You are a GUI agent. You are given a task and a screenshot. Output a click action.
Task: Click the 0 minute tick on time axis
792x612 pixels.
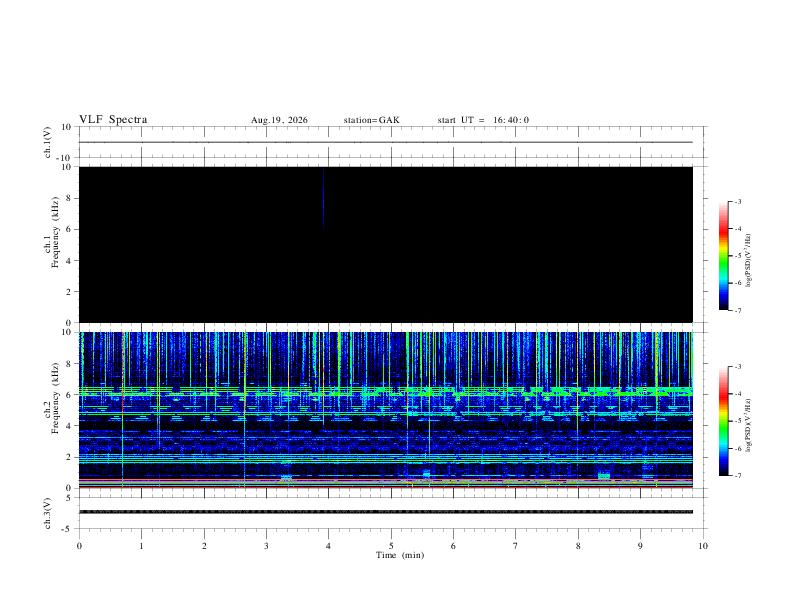79,546
